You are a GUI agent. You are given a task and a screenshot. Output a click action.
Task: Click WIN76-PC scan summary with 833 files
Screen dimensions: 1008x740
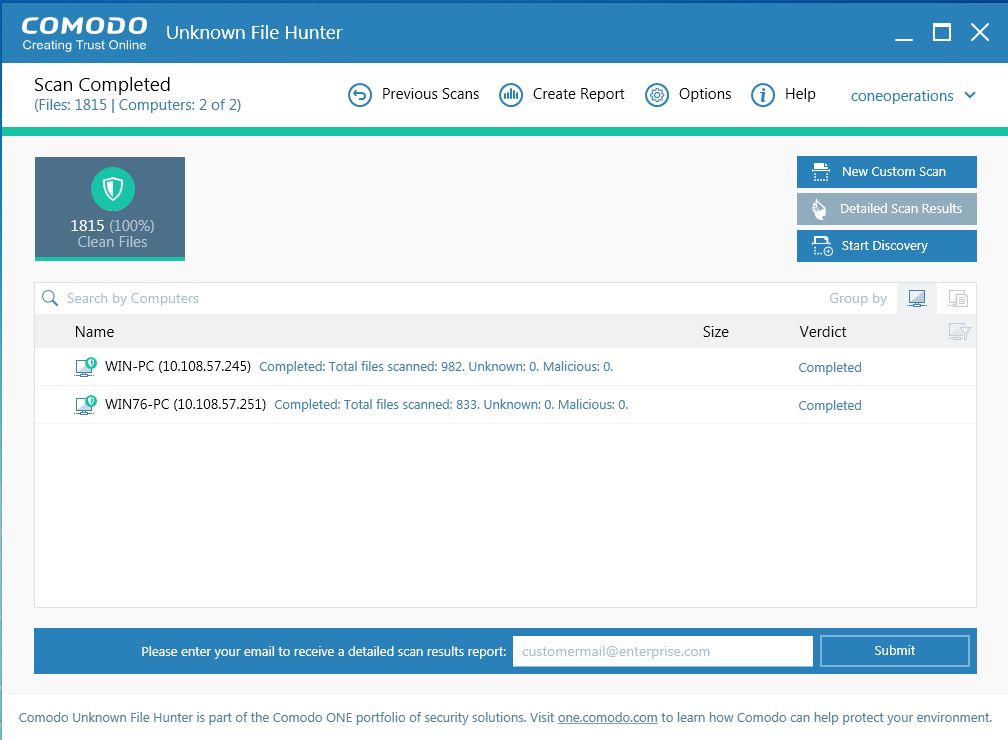click(451, 404)
